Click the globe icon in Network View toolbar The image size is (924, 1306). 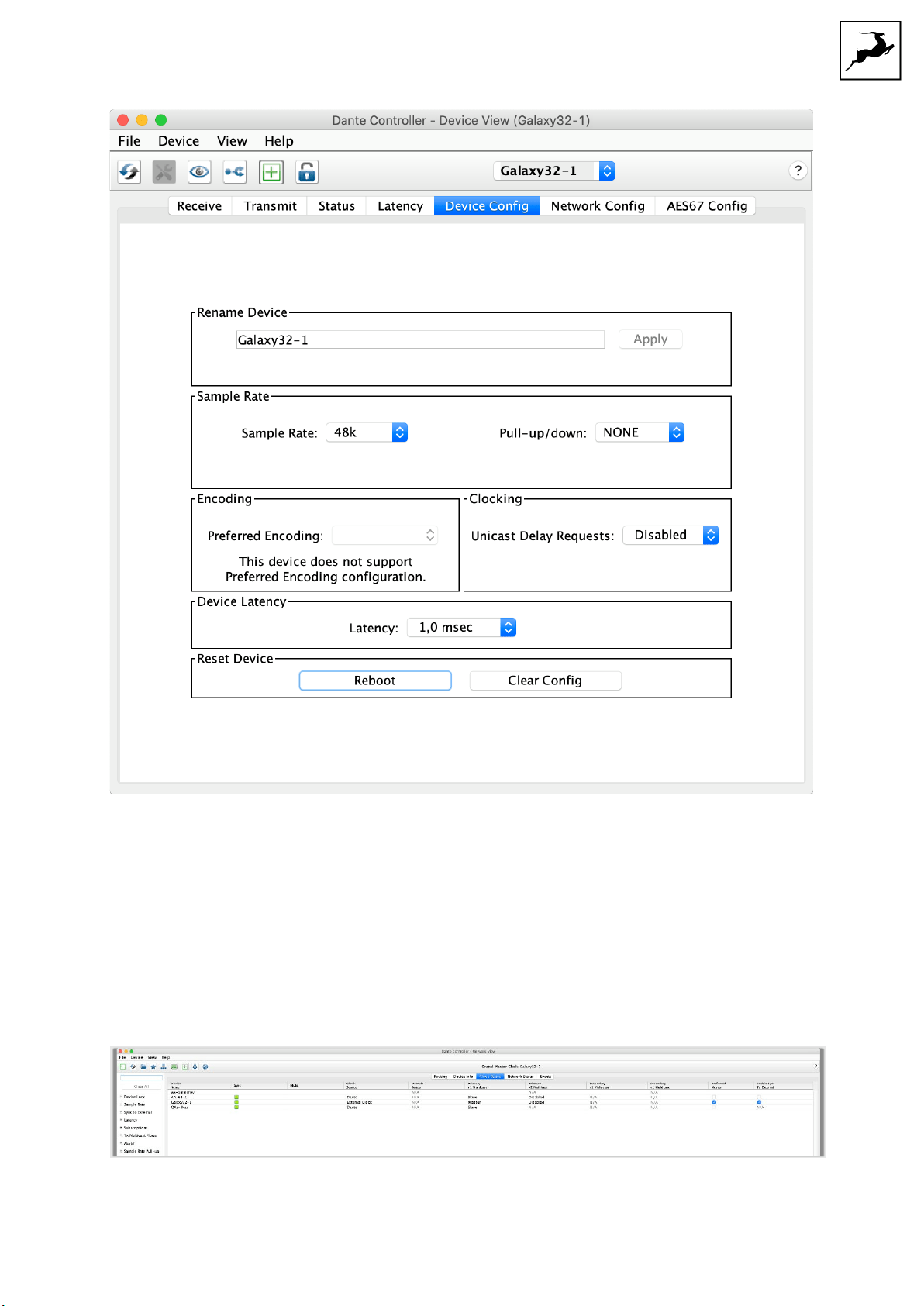click(205, 1067)
